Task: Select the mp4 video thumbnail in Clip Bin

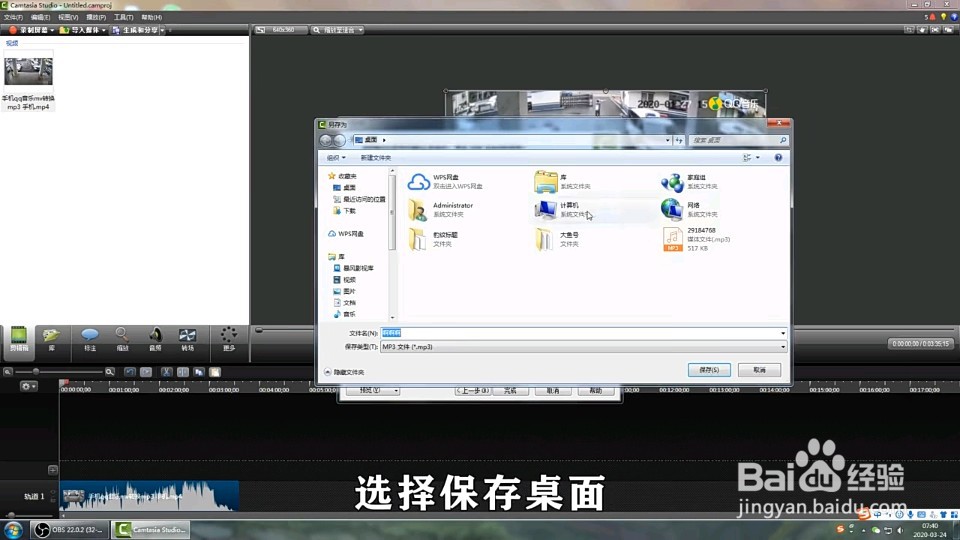Action: [28, 71]
